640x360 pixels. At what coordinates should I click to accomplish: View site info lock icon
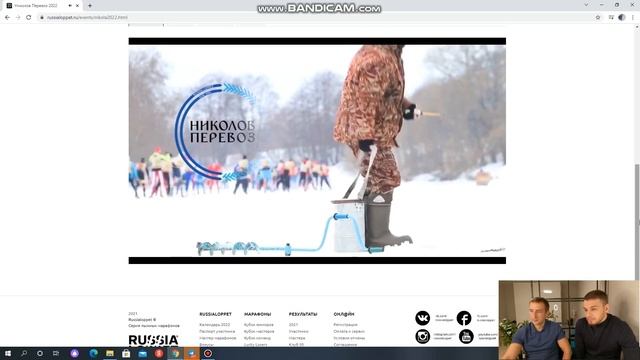tap(42, 17)
